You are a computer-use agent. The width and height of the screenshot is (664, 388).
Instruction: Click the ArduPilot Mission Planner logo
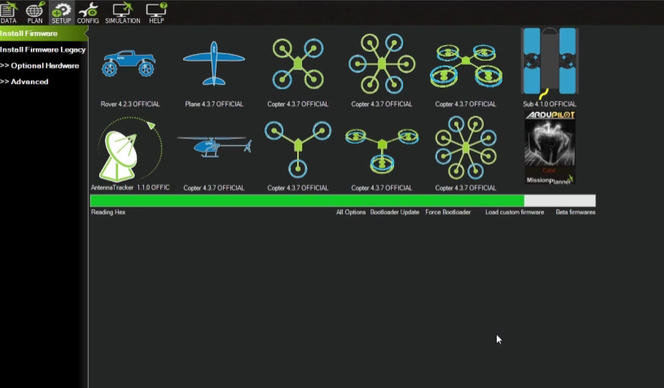pyautogui.click(x=550, y=147)
